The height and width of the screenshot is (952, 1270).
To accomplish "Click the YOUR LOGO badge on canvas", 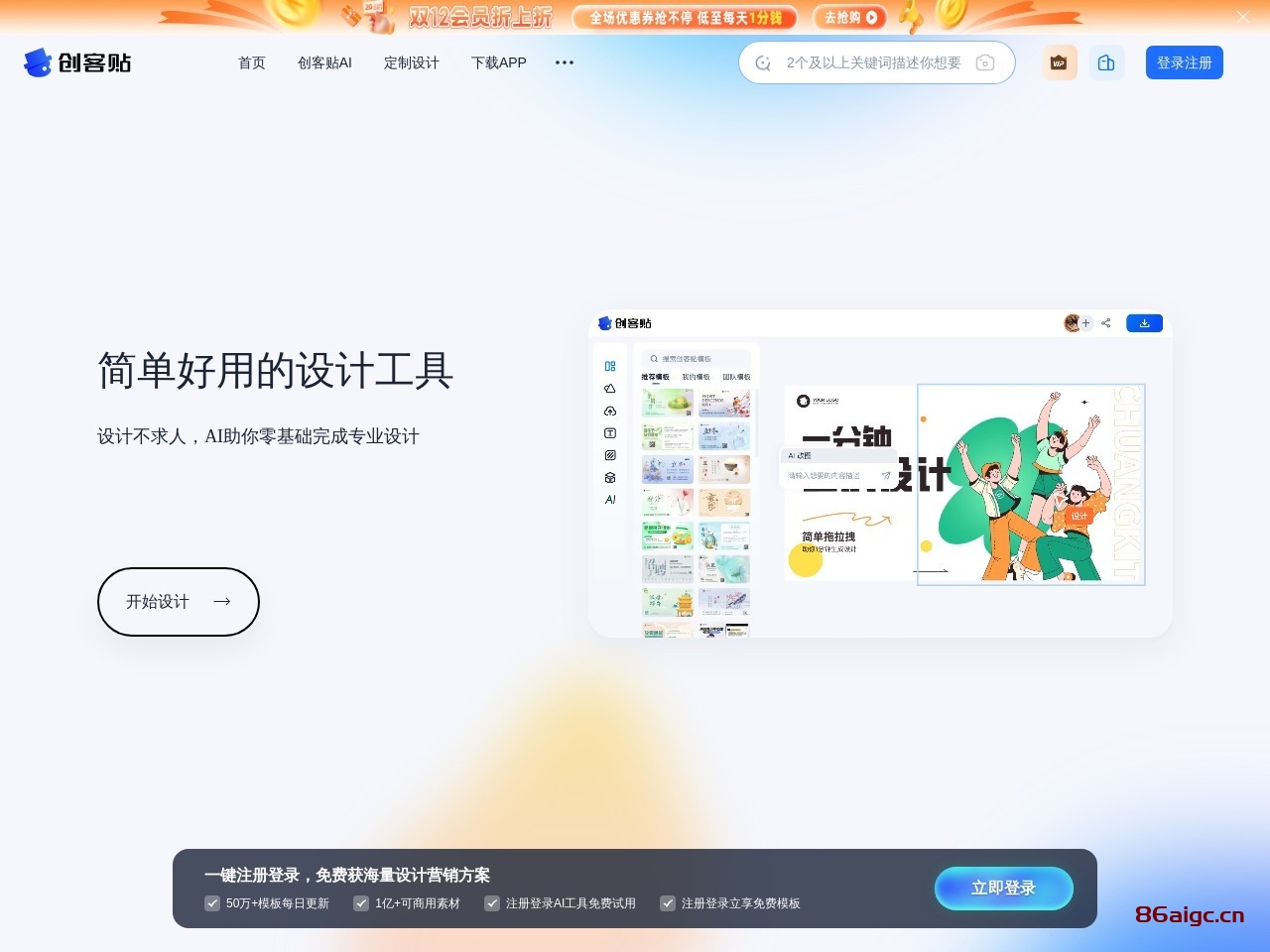I will (818, 401).
